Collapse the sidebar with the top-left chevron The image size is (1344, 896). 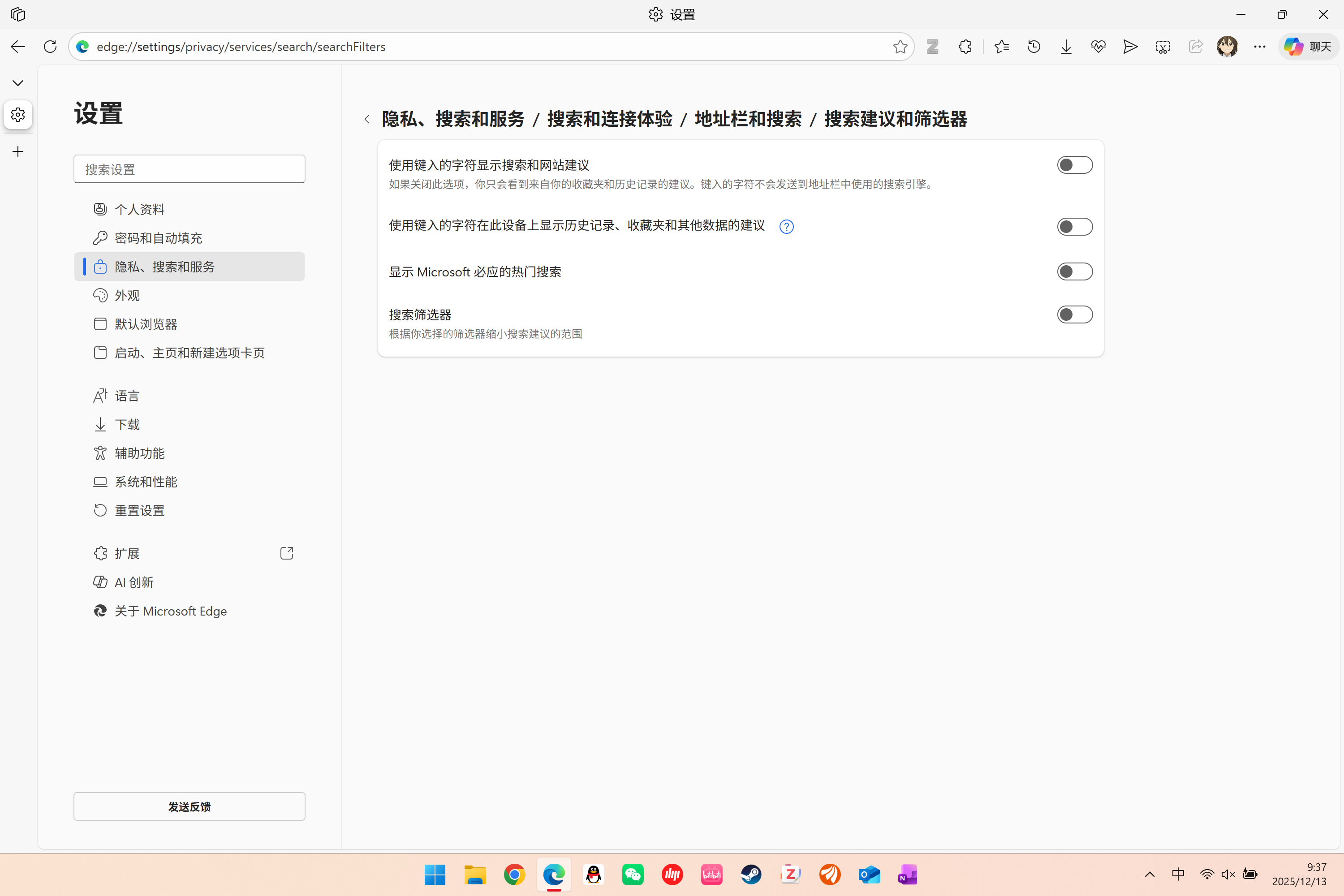(18, 82)
